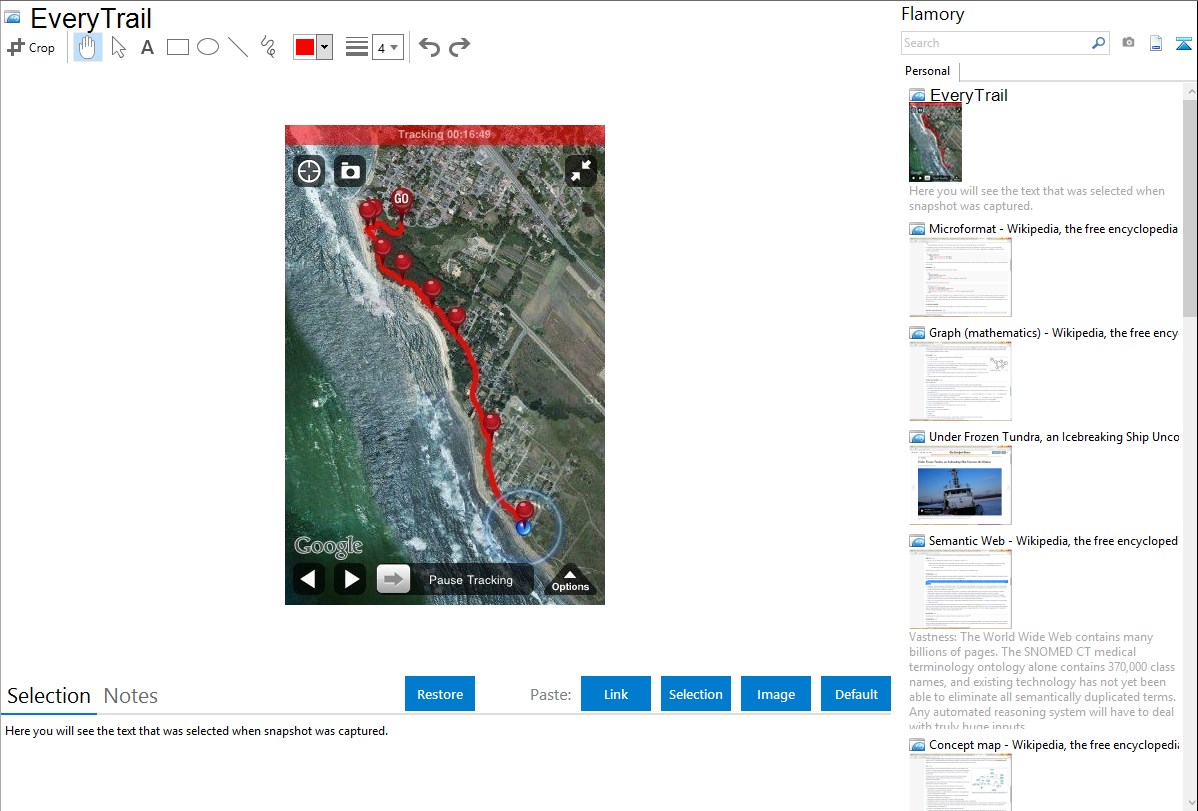Click the 'Vastness: The World Wide Web' description text
The image size is (1198, 811).
[1042, 681]
